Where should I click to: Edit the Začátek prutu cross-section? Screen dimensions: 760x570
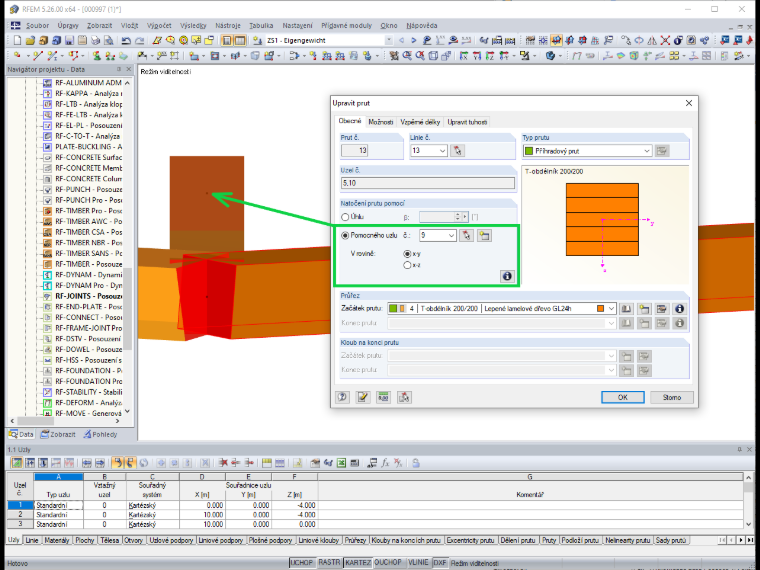pos(662,309)
